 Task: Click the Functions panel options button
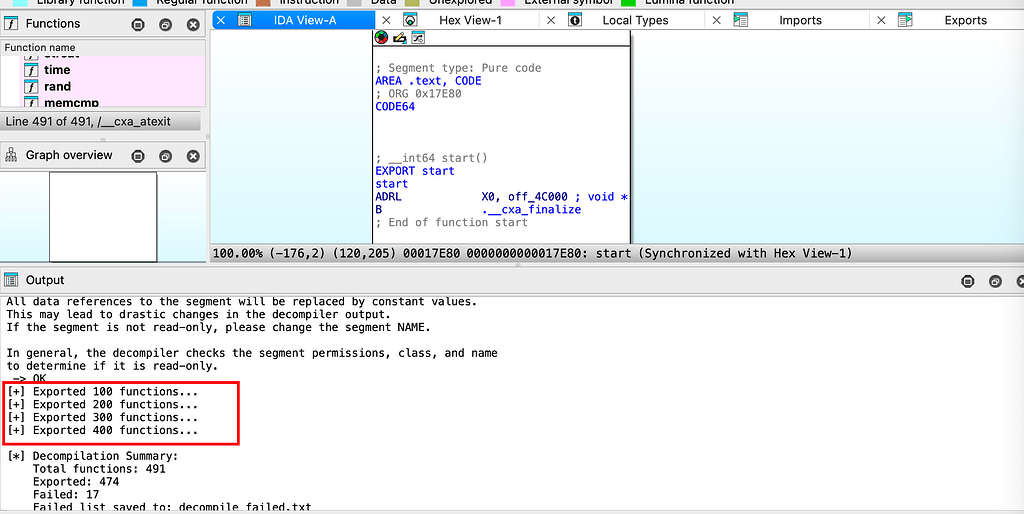point(138,25)
